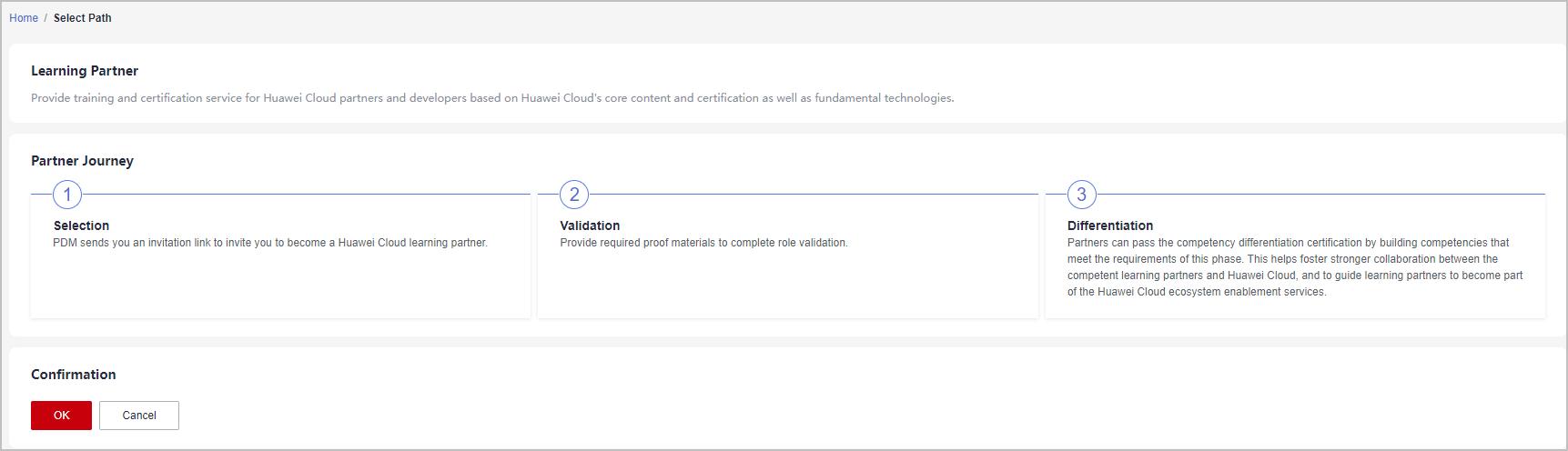The height and width of the screenshot is (451, 1568).
Task: Select the Selection step heading
Action: pyautogui.click(x=81, y=225)
